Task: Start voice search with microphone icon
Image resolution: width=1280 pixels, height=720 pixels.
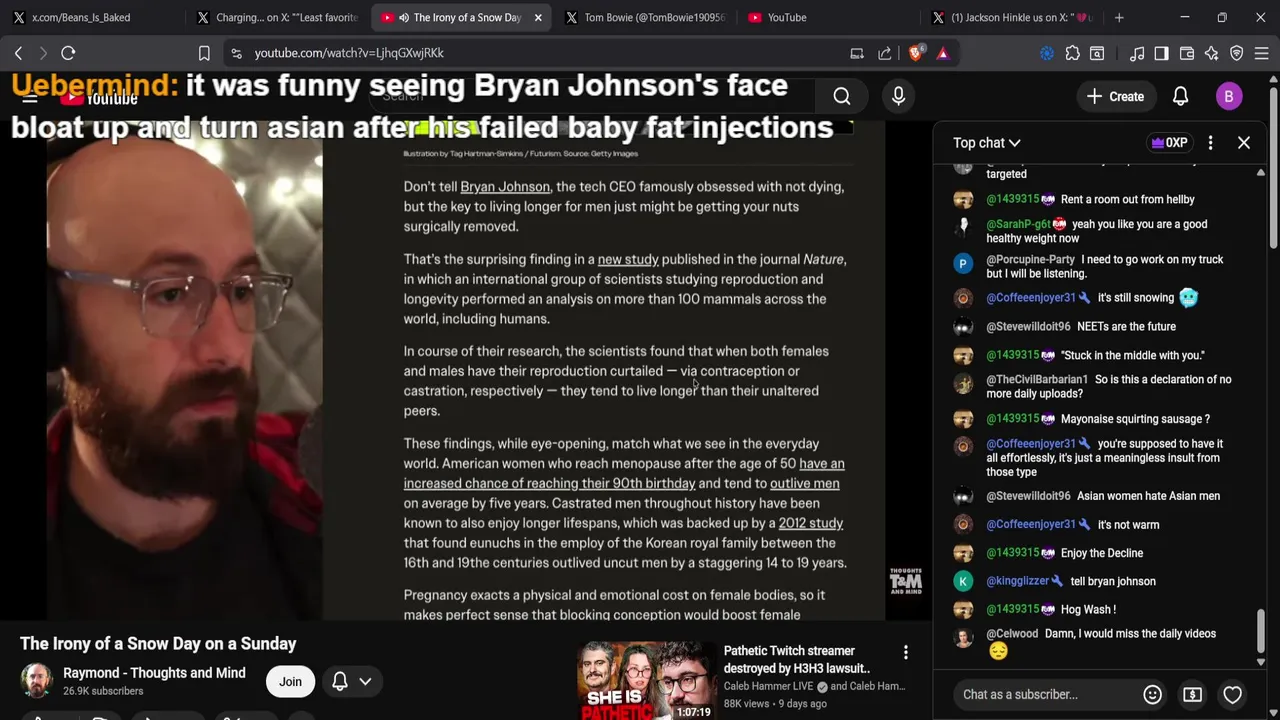Action: coord(898,96)
